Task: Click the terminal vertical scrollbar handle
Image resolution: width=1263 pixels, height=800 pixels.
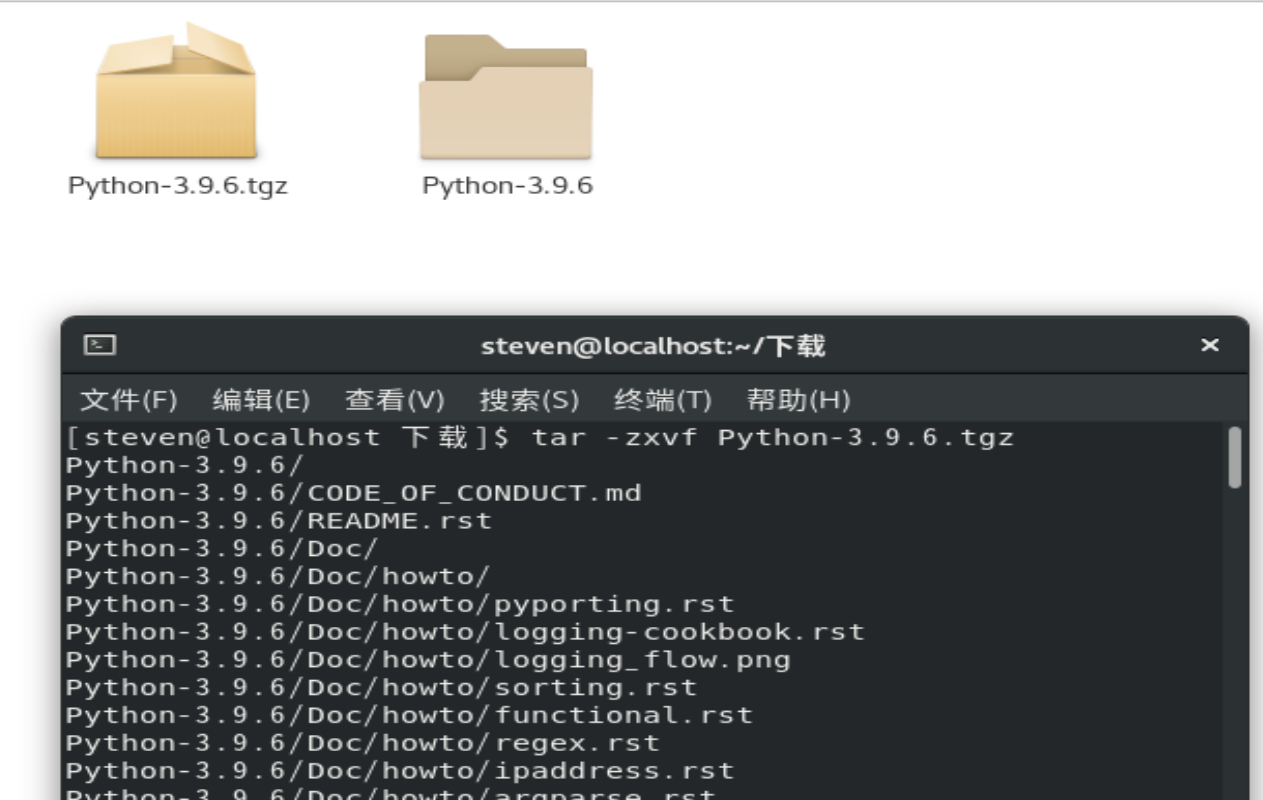Action: point(1235,458)
